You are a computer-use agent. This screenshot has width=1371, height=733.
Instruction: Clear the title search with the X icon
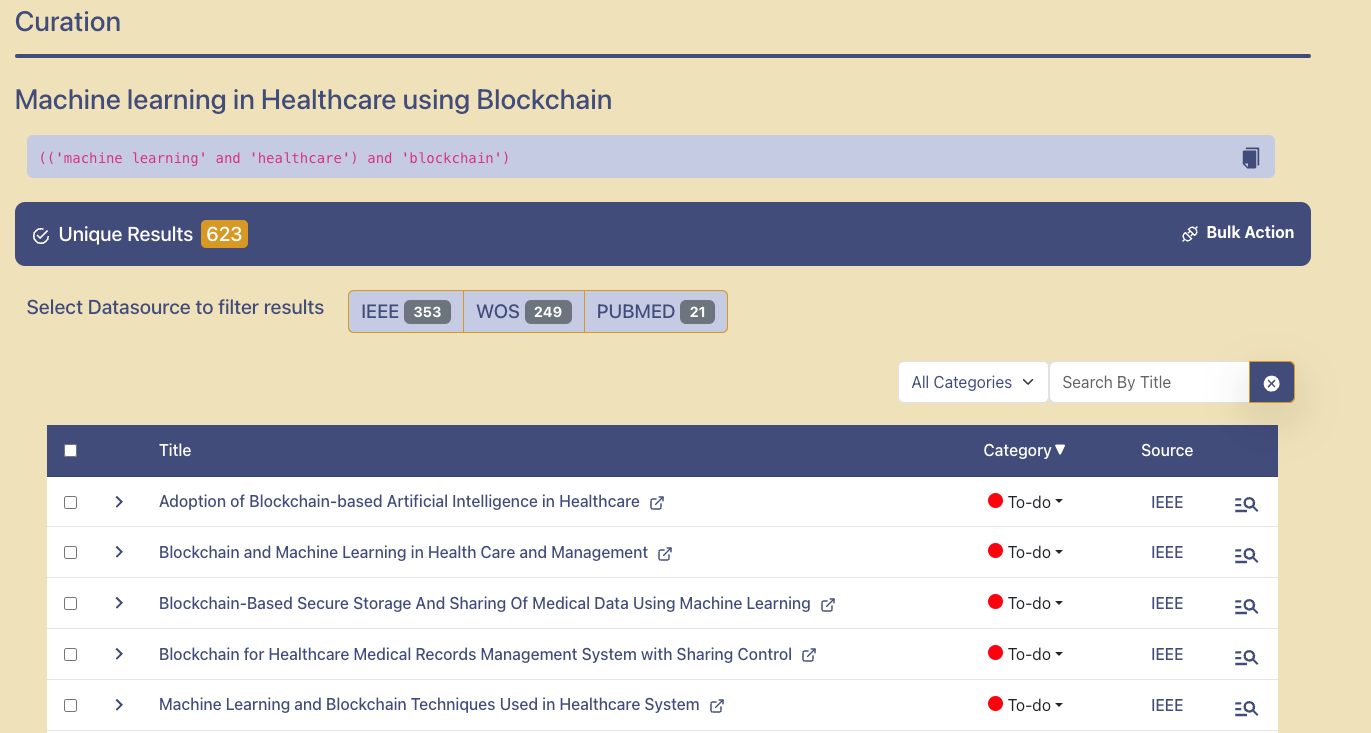point(1272,382)
